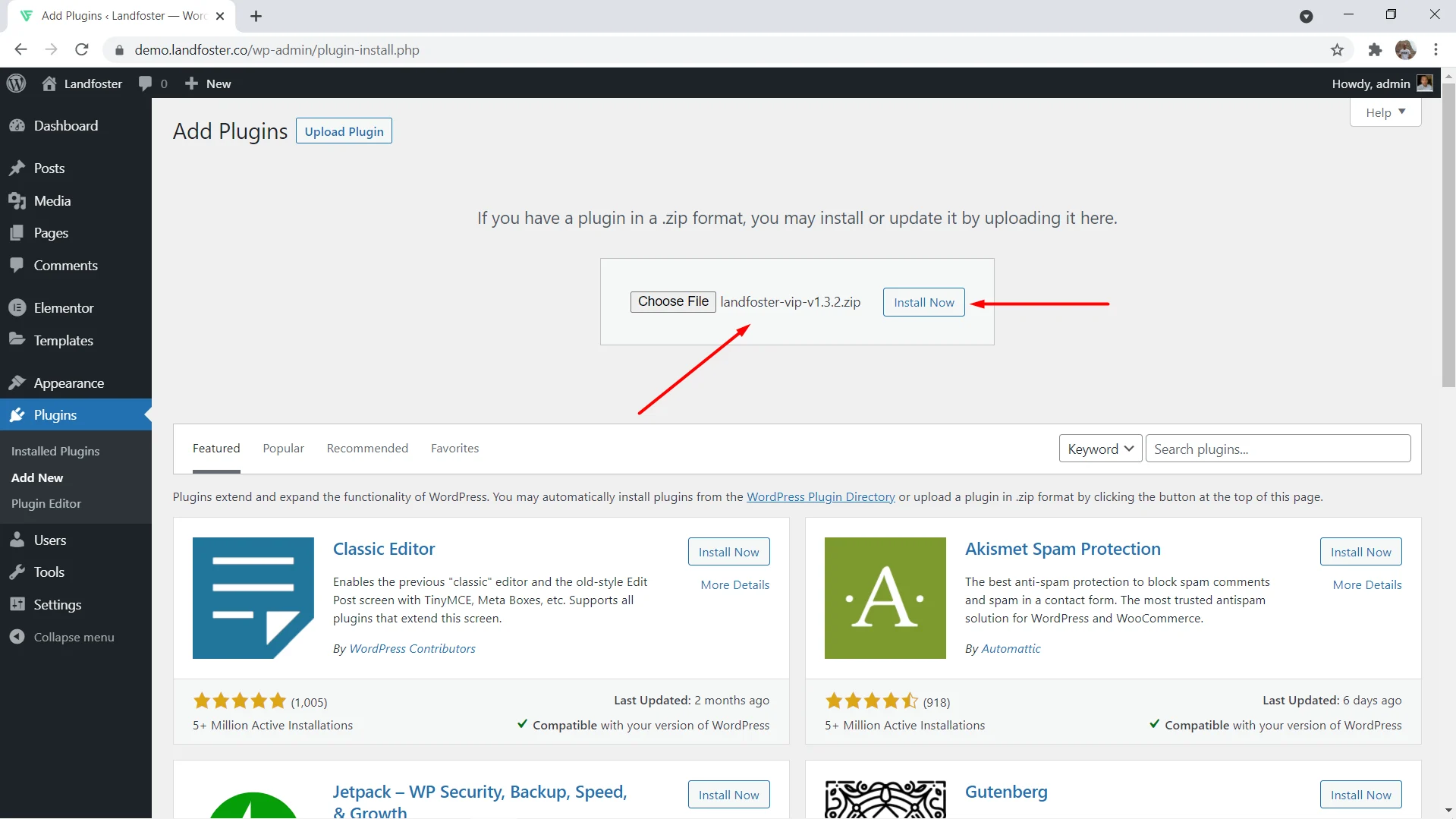Click the Collapse menu arrow icon
Screen dimensions: 1456x819
tap(17, 637)
